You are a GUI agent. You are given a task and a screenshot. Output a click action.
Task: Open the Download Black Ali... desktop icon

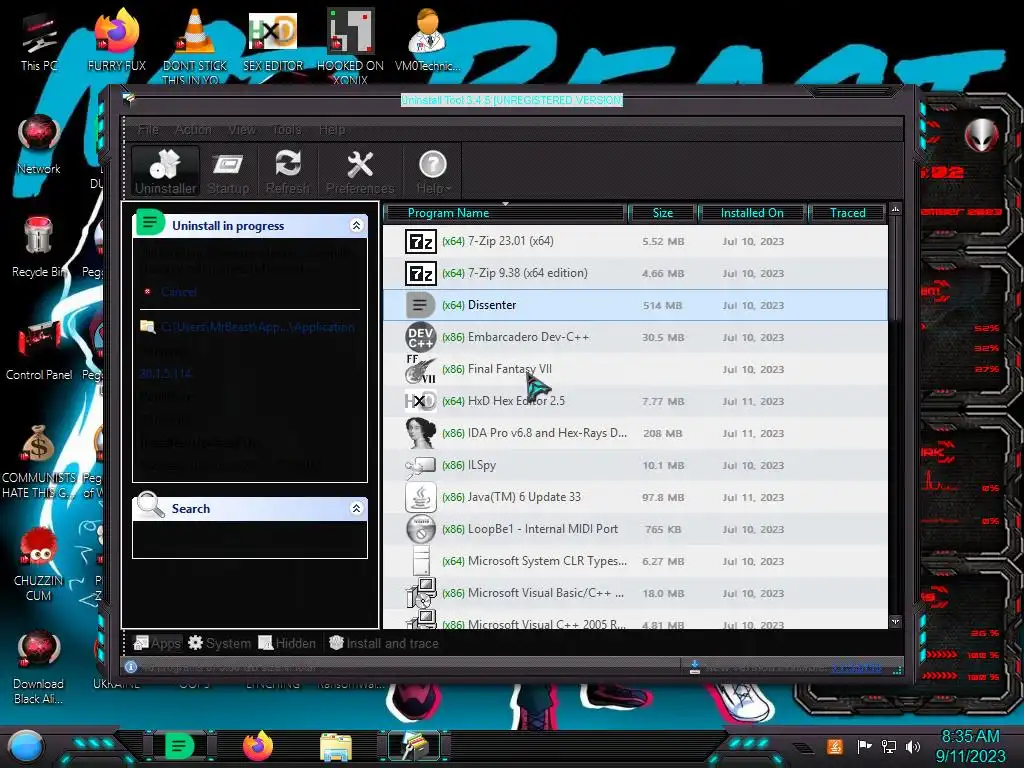coord(39,667)
